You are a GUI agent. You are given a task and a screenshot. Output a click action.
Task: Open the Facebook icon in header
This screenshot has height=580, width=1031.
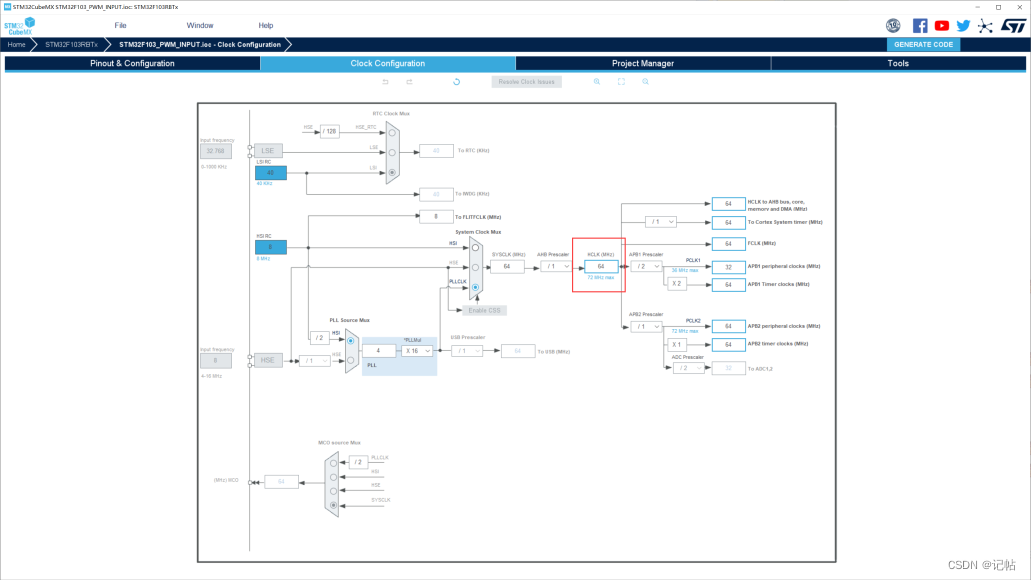pos(920,26)
